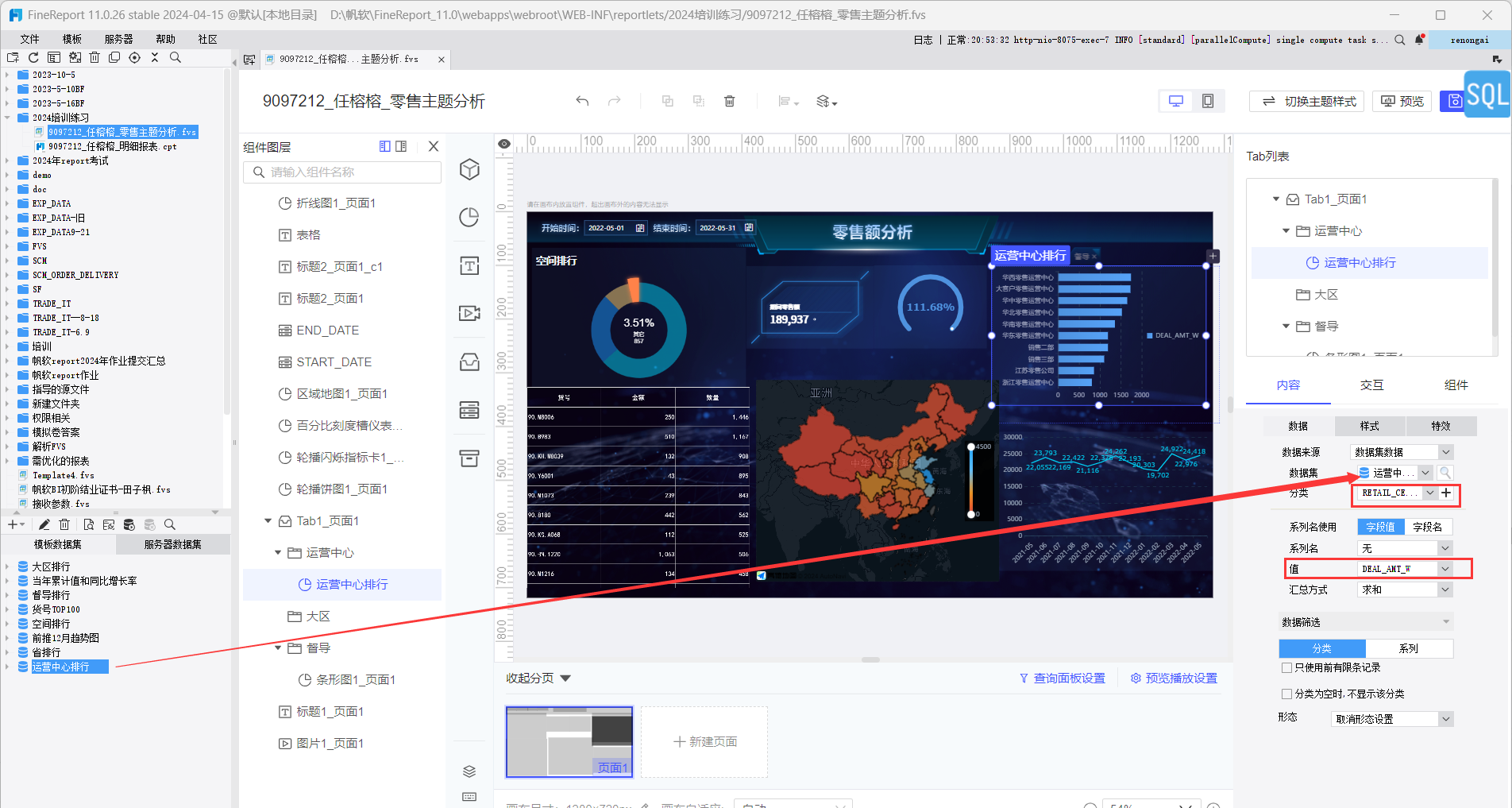Open the chart pie component palette icon
The height and width of the screenshot is (808, 1512).
click(x=469, y=217)
